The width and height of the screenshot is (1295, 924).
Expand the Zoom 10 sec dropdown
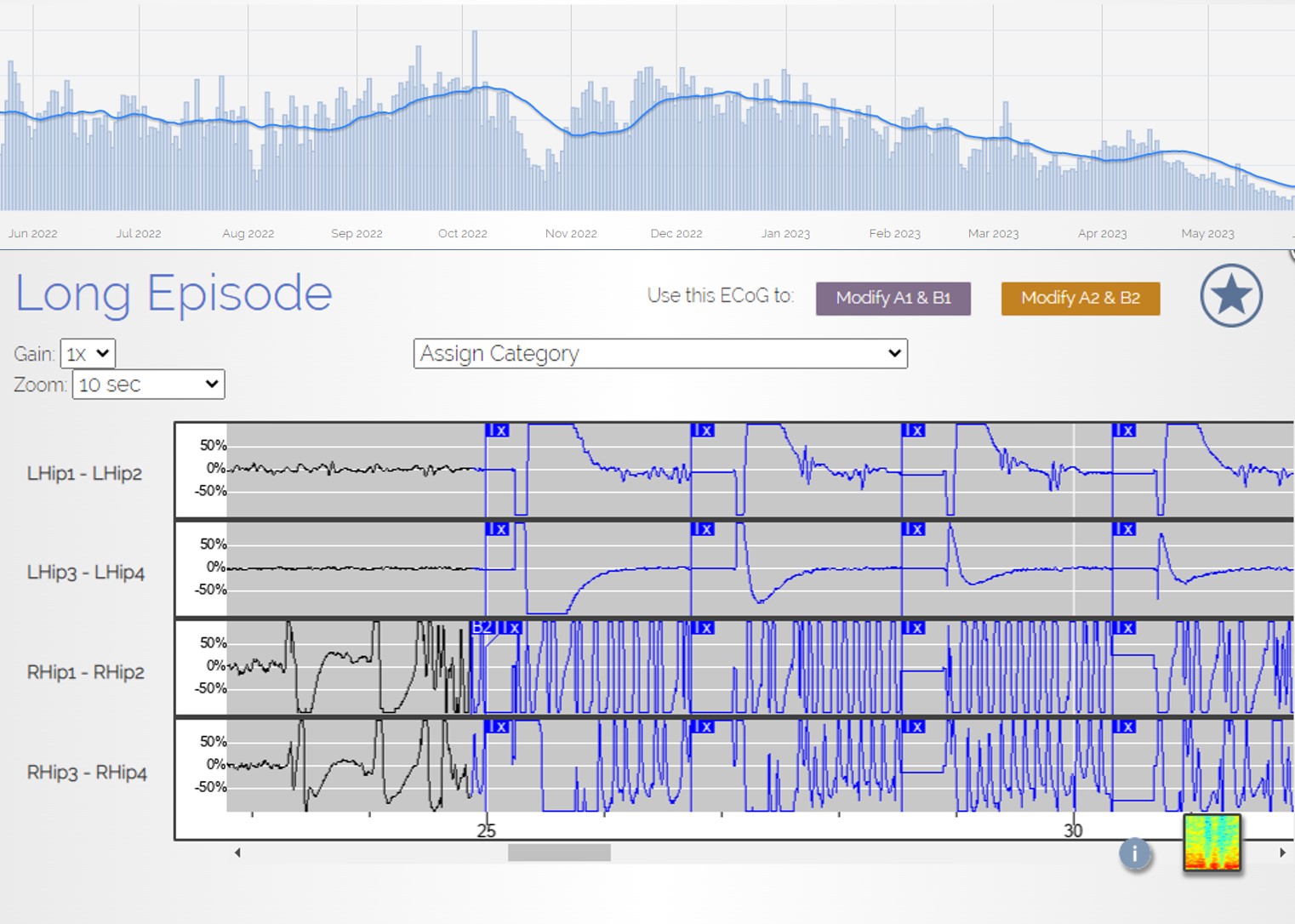pos(148,385)
